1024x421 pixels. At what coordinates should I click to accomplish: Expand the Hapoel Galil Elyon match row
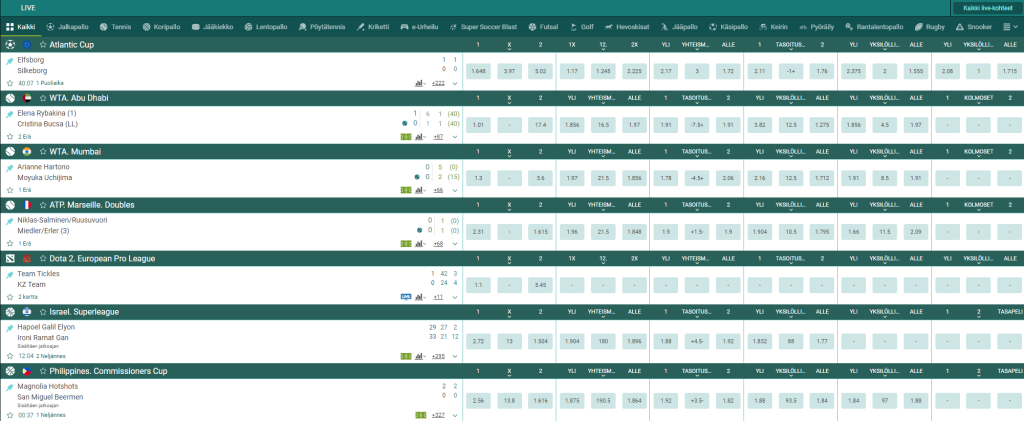tap(455, 357)
